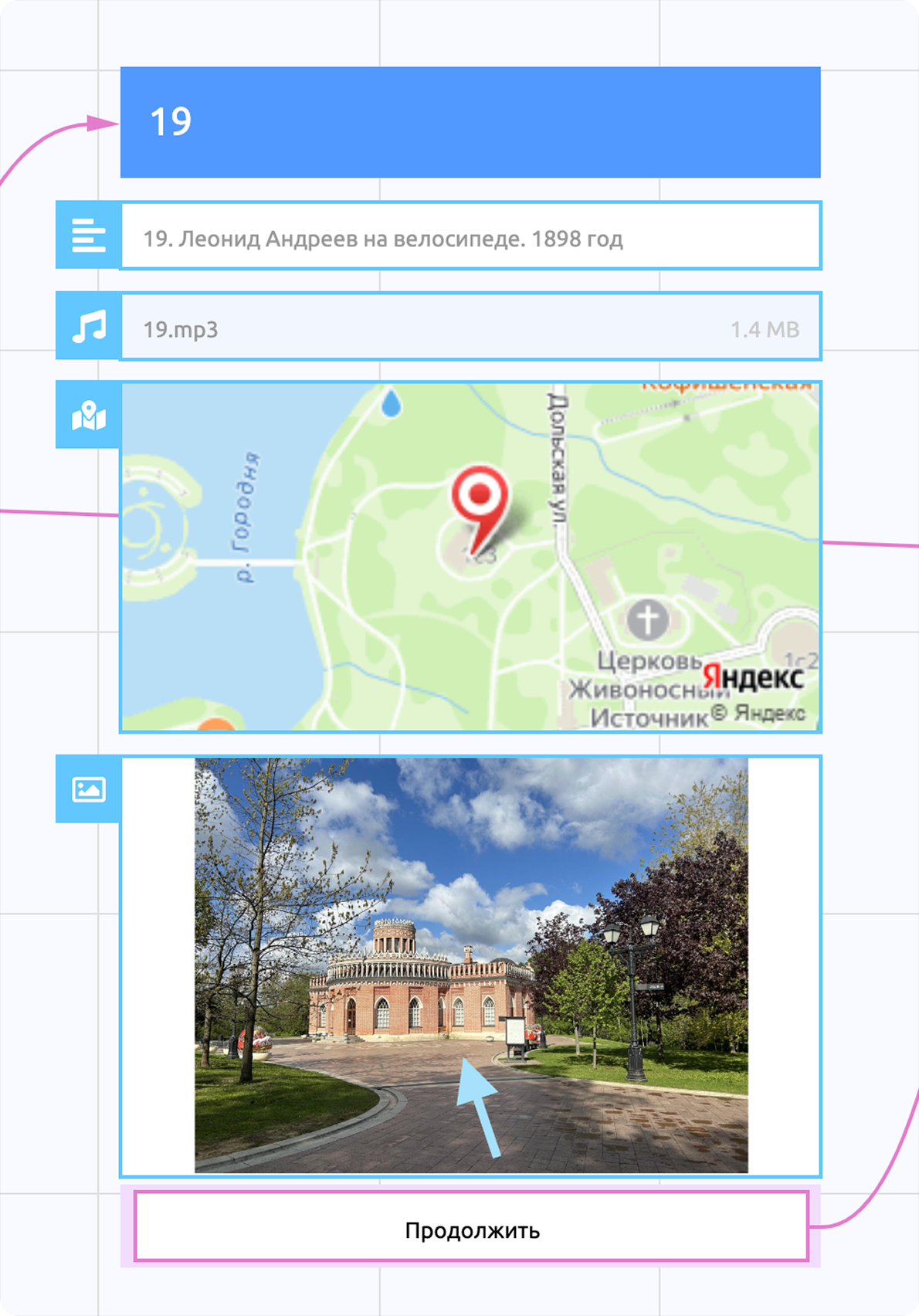Click the text block lines icon

pyautogui.click(x=89, y=236)
